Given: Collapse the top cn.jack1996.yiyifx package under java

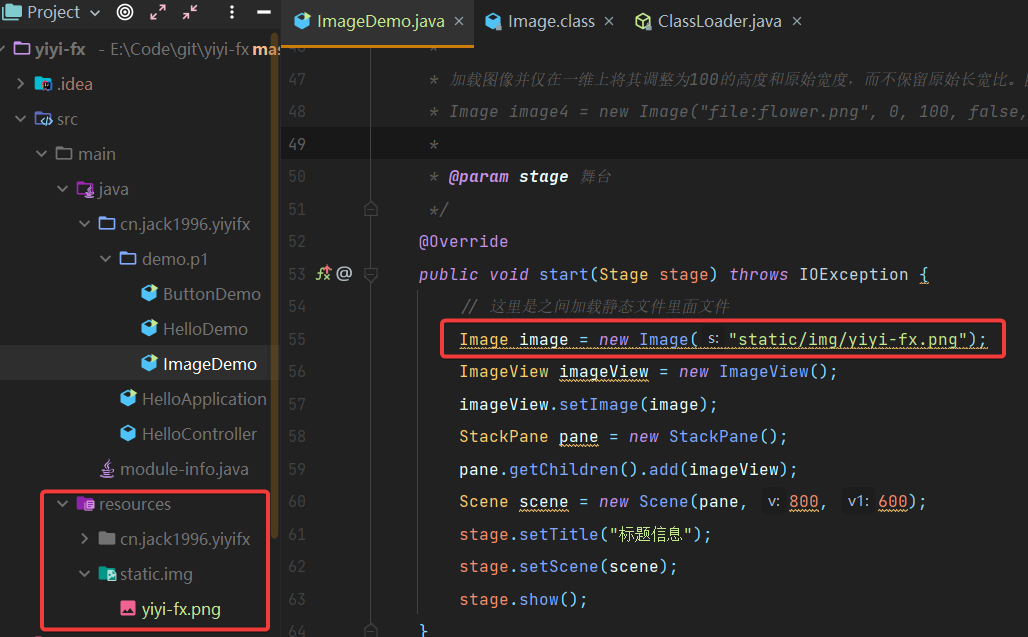Looking at the screenshot, I should 84,223.
